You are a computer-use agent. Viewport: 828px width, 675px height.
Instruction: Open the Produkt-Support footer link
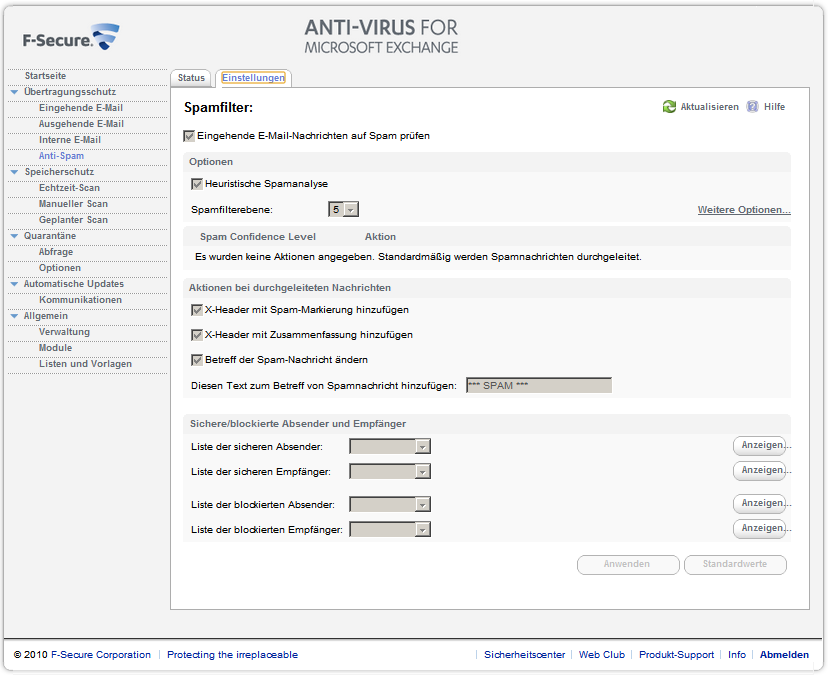pyautogui.click(x=676, y=655)
